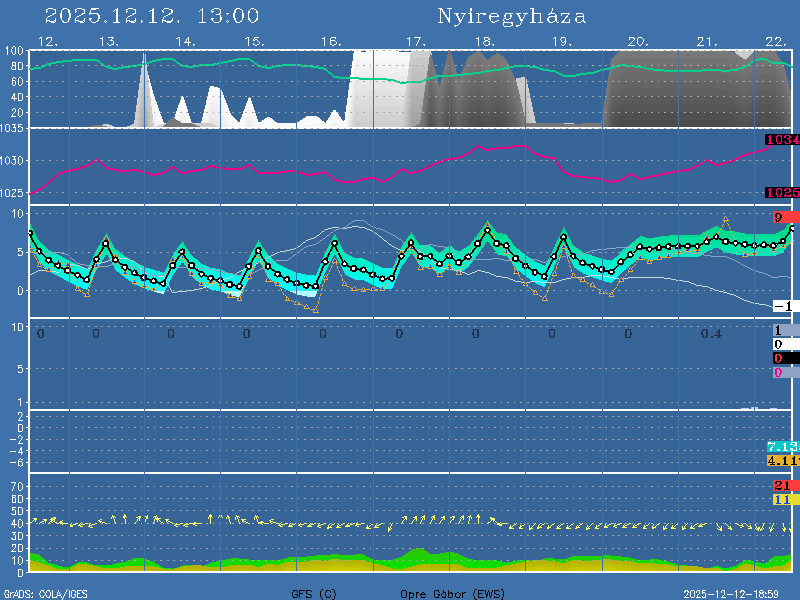Viewport: 800px width, 600px height.
Task: Select day 20. on the date axis
Action: pyautogui.click(x=637, y=41)
